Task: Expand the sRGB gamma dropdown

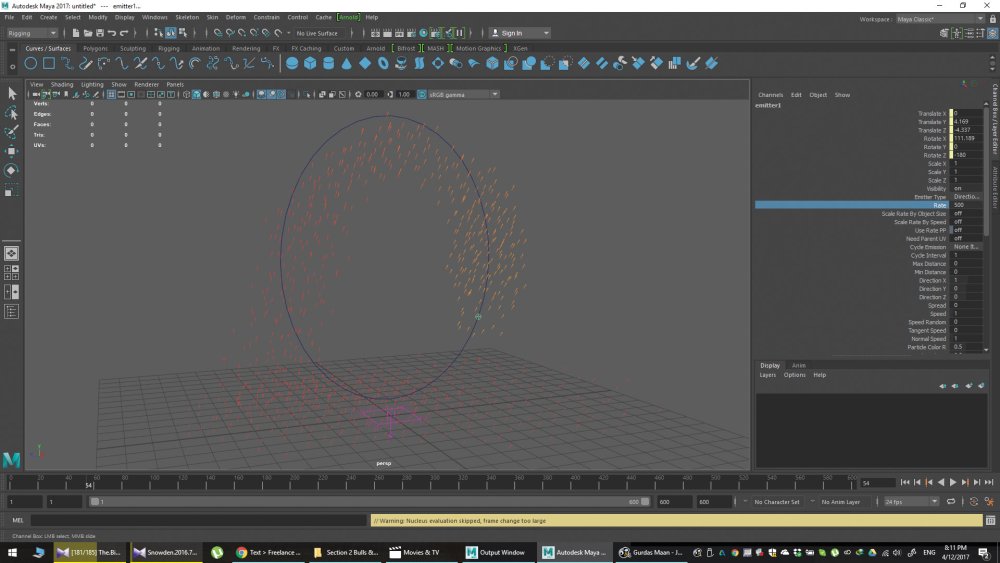Action: click(x=458, y=94)
